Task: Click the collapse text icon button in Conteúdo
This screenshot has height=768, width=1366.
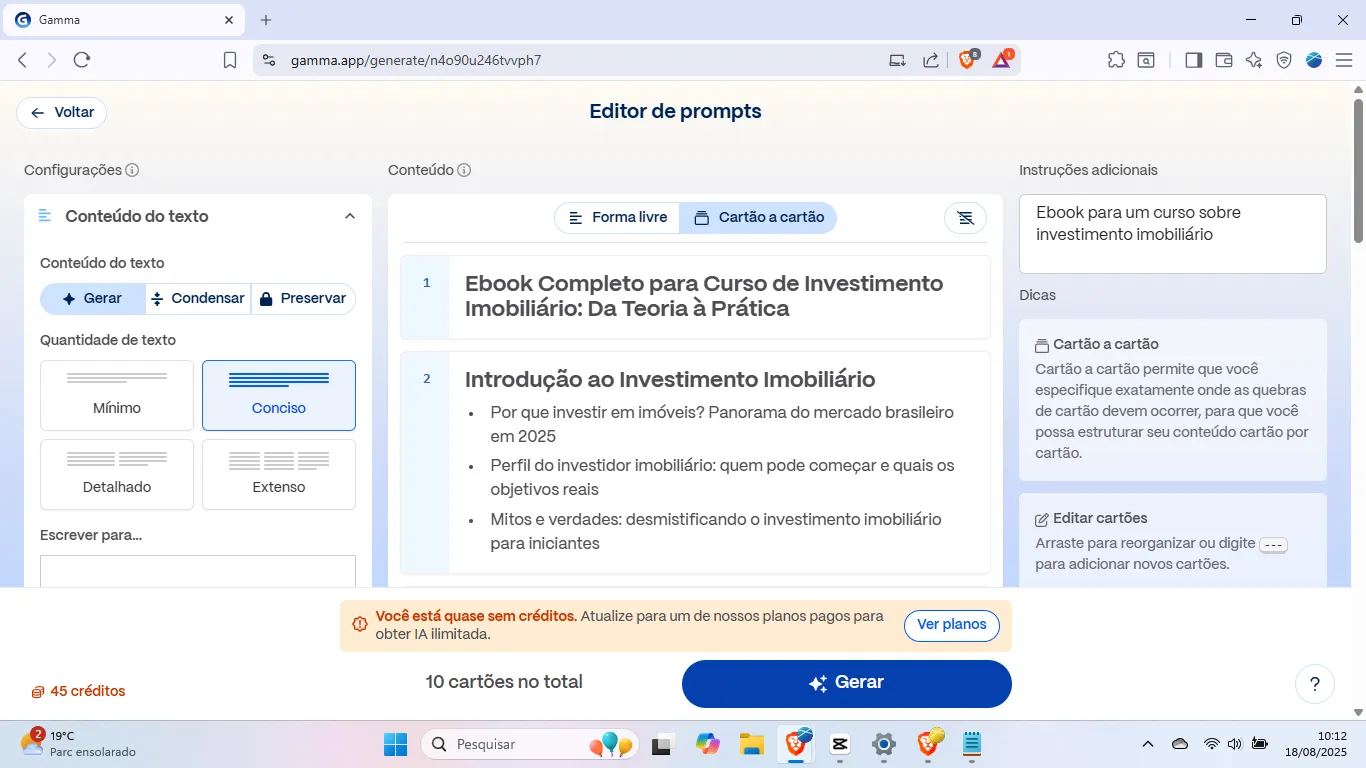Action: point(965,218)
